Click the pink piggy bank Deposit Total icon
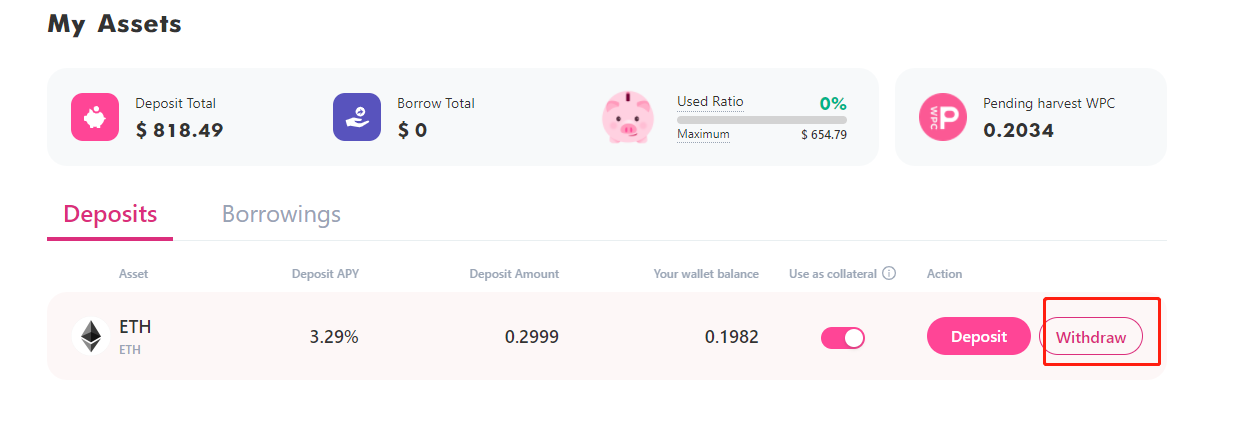This screenshot has height=448, width=1245. [95, 117]
